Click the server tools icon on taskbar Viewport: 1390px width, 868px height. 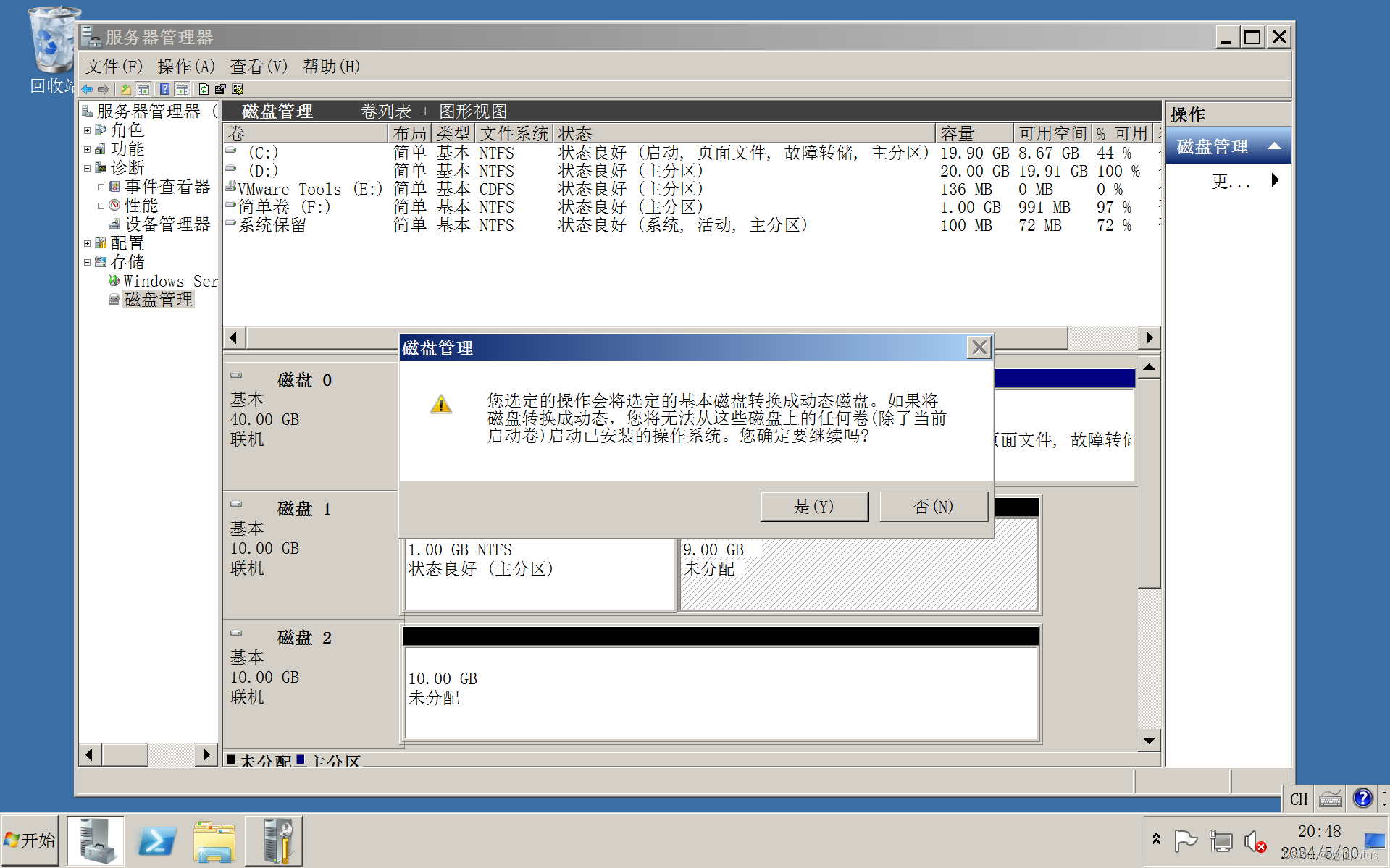pos(274,840)
